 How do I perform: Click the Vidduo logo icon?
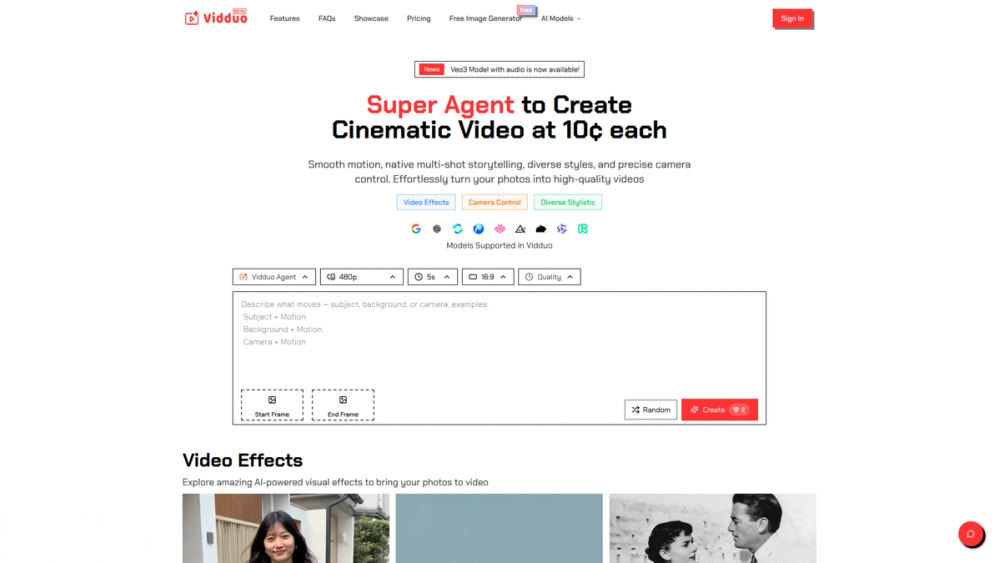click(191, 18)
